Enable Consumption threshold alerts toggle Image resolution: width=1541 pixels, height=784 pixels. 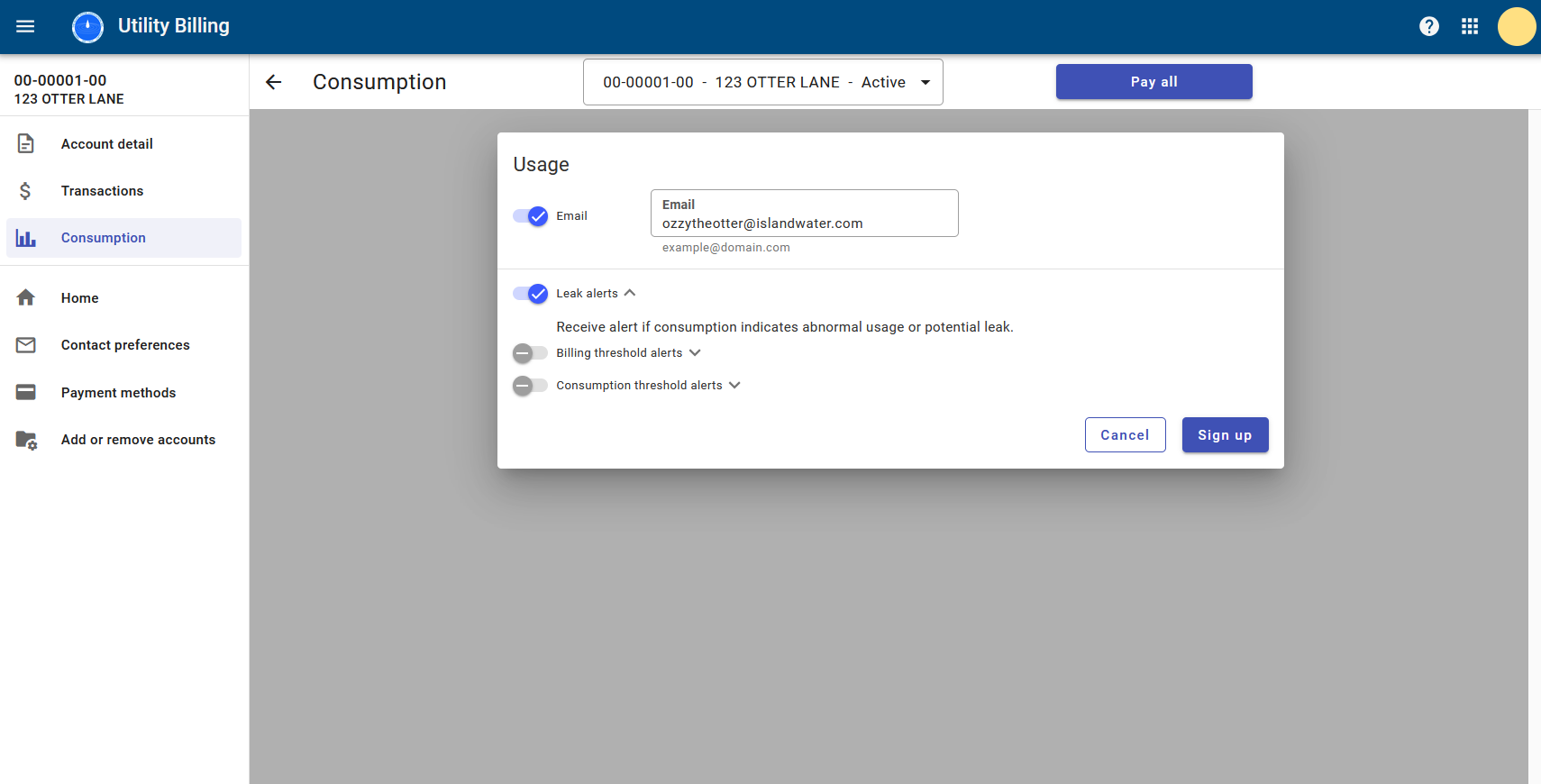[530, 386]
